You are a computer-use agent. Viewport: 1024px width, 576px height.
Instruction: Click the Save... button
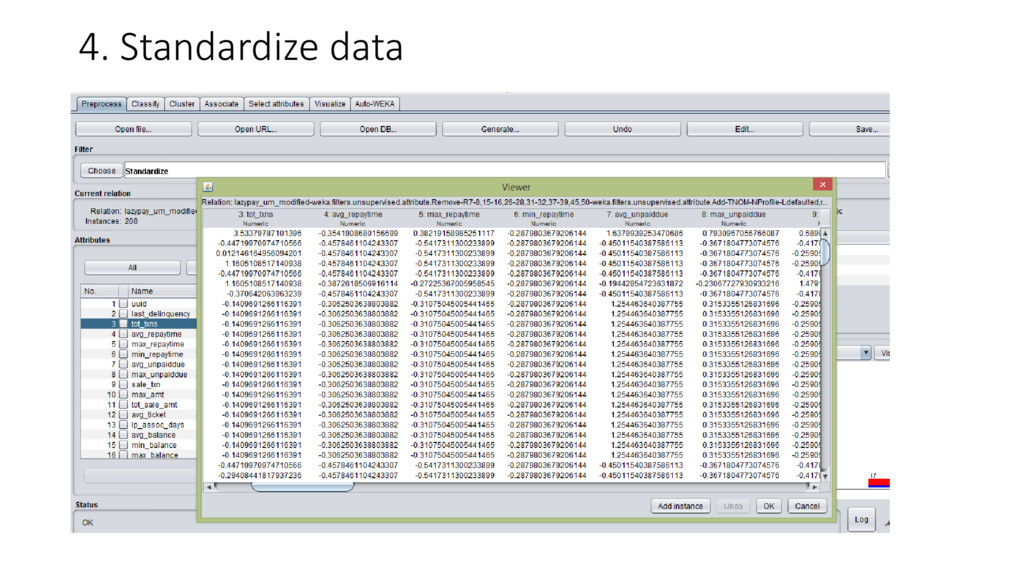pos(850,129)
